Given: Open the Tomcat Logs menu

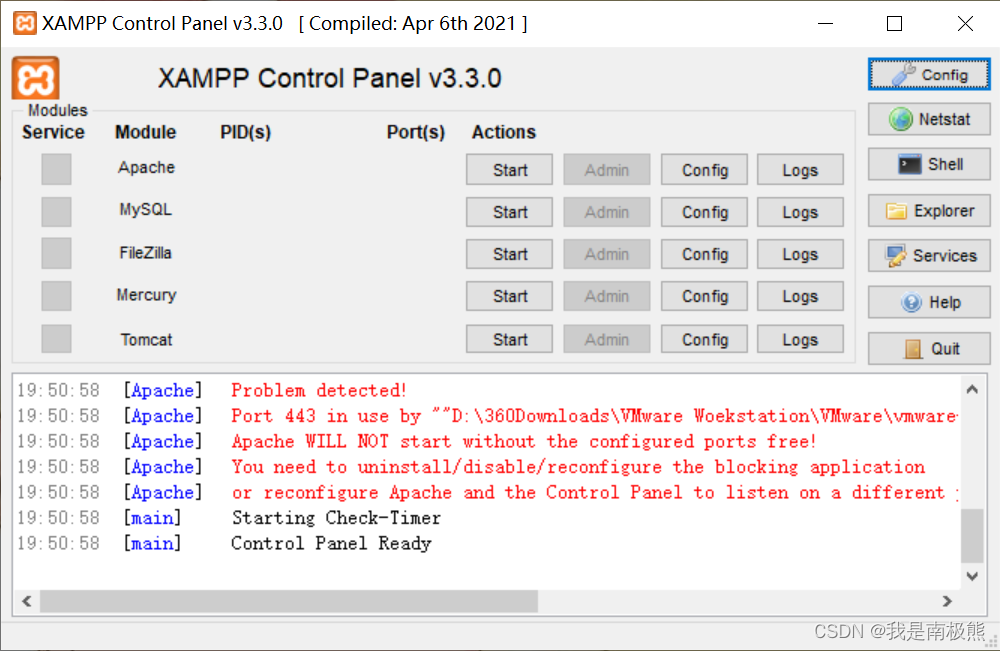Looking at the screenshot, I should pos(800,339).
